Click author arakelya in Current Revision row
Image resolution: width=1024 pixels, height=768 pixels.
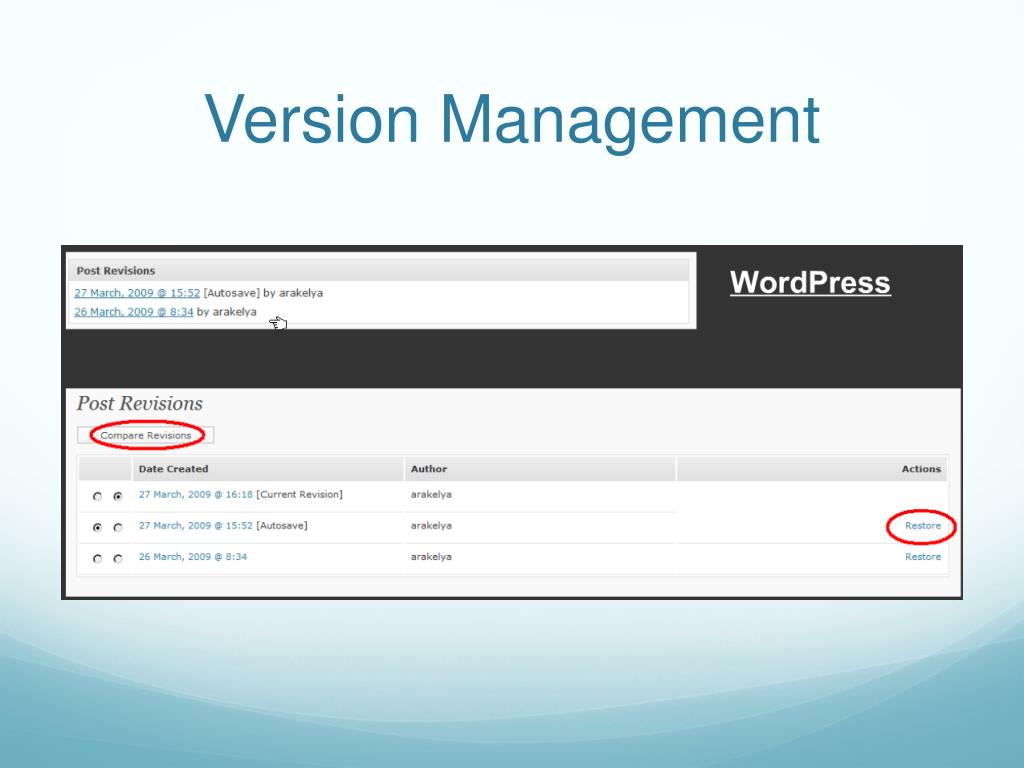point(431,494)
